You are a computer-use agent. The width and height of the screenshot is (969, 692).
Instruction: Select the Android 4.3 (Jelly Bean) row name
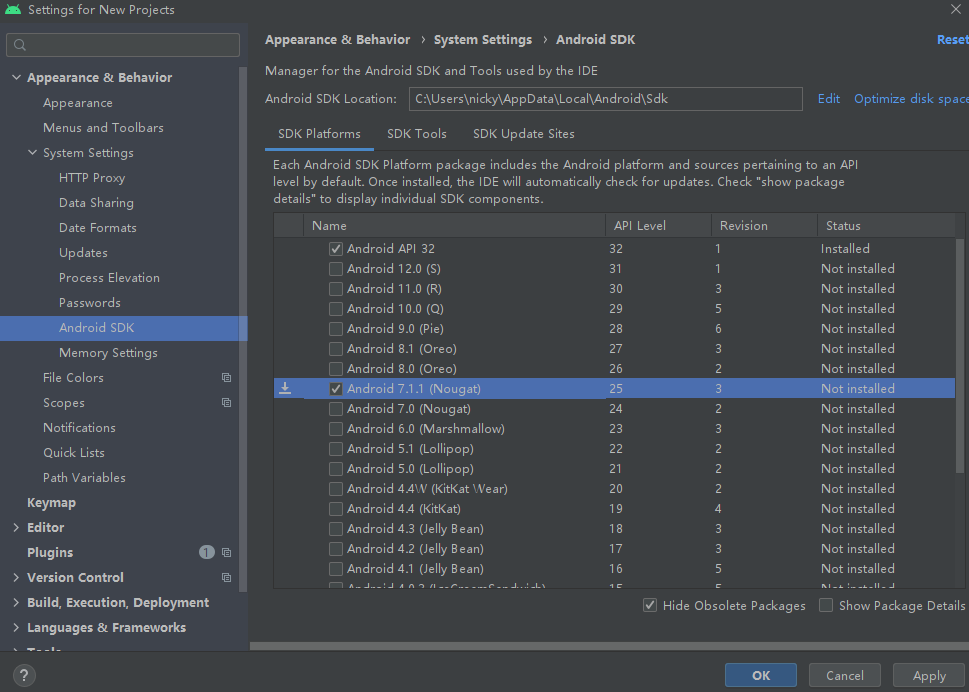415,529
